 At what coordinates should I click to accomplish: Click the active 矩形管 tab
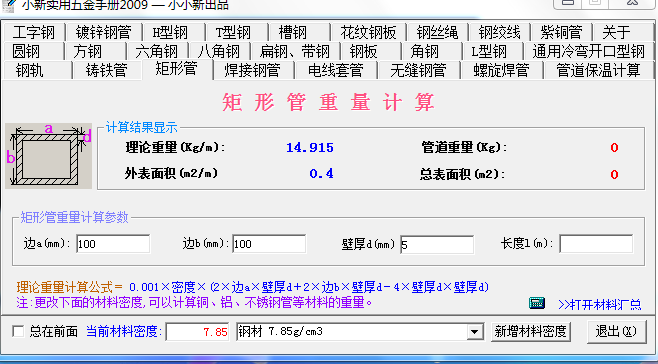[177, 69]
